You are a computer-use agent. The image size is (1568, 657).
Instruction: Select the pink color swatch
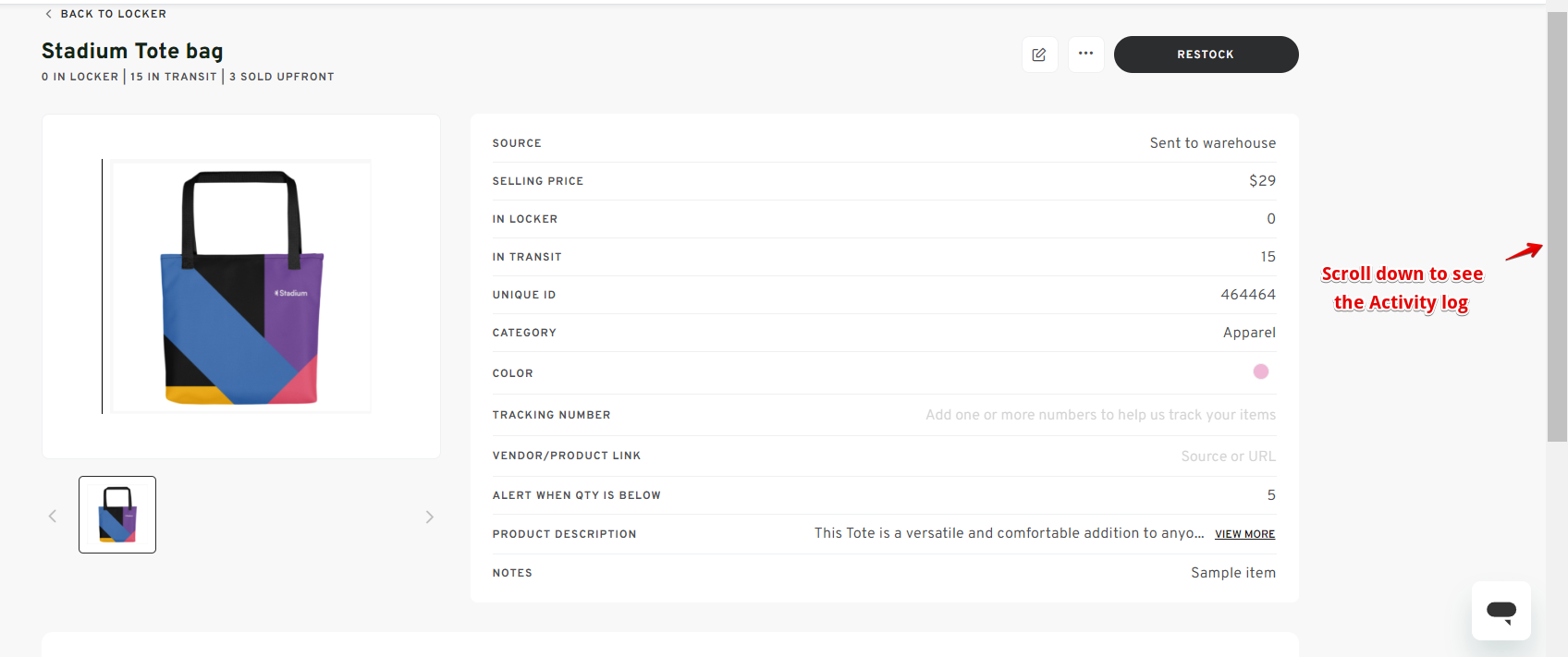1260,371
